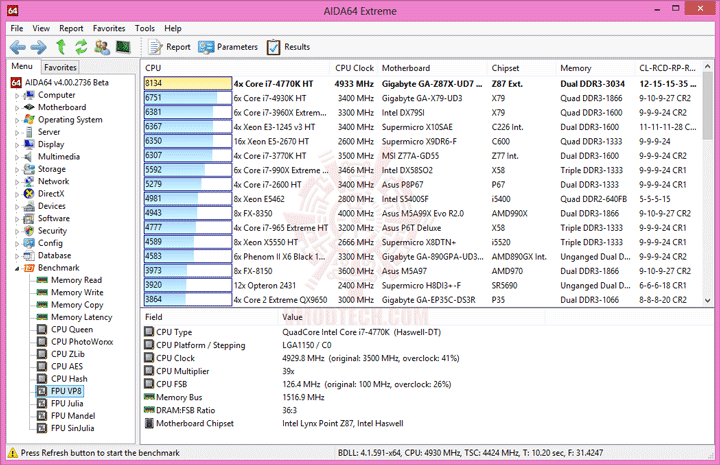Open benchmark Parameters
Image resolution: width=720 pixels, height=465 pixels.
click(228, 47)
